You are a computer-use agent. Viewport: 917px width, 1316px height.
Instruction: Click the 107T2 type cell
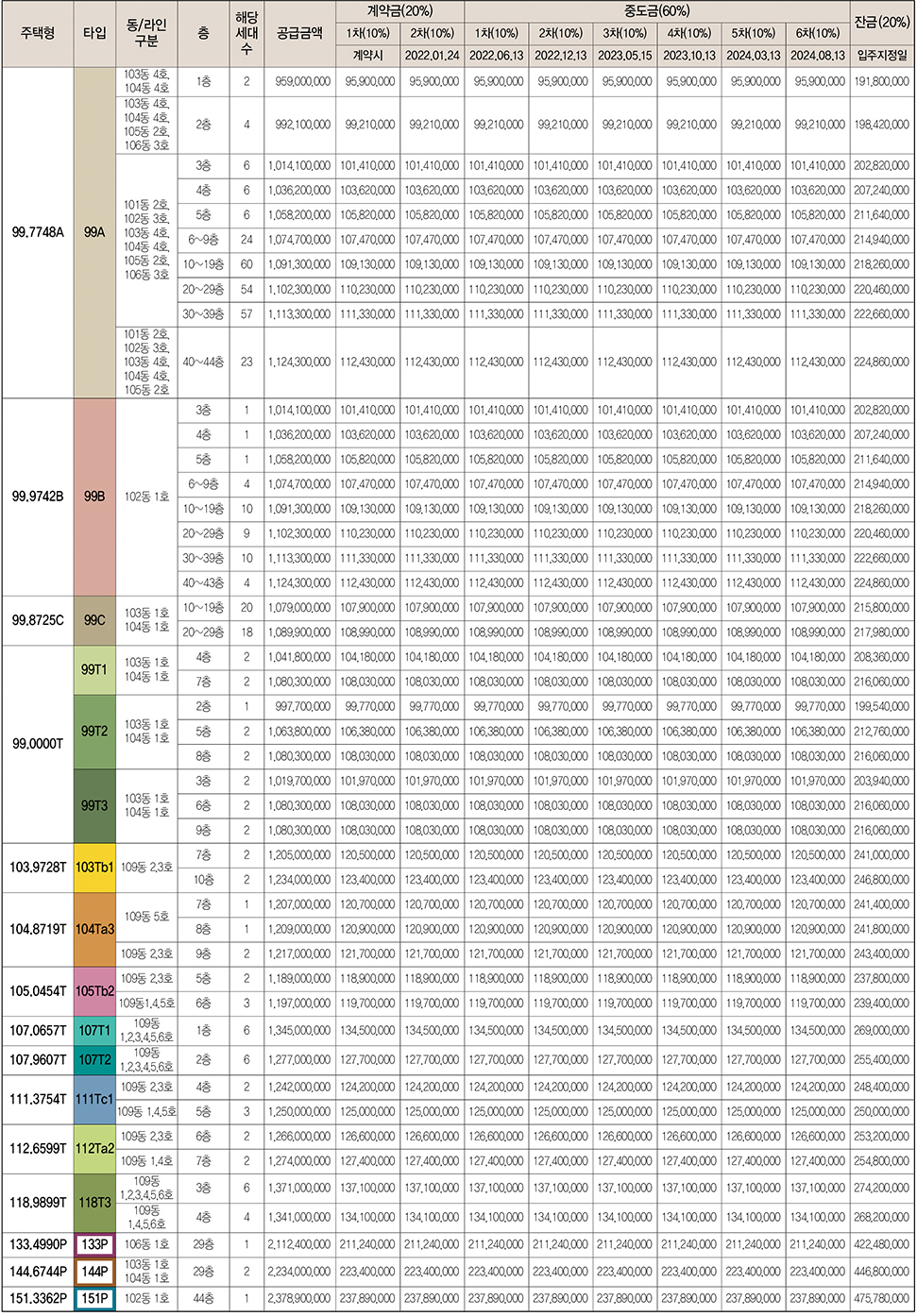pyautogui.click(x=94, y=1060)
